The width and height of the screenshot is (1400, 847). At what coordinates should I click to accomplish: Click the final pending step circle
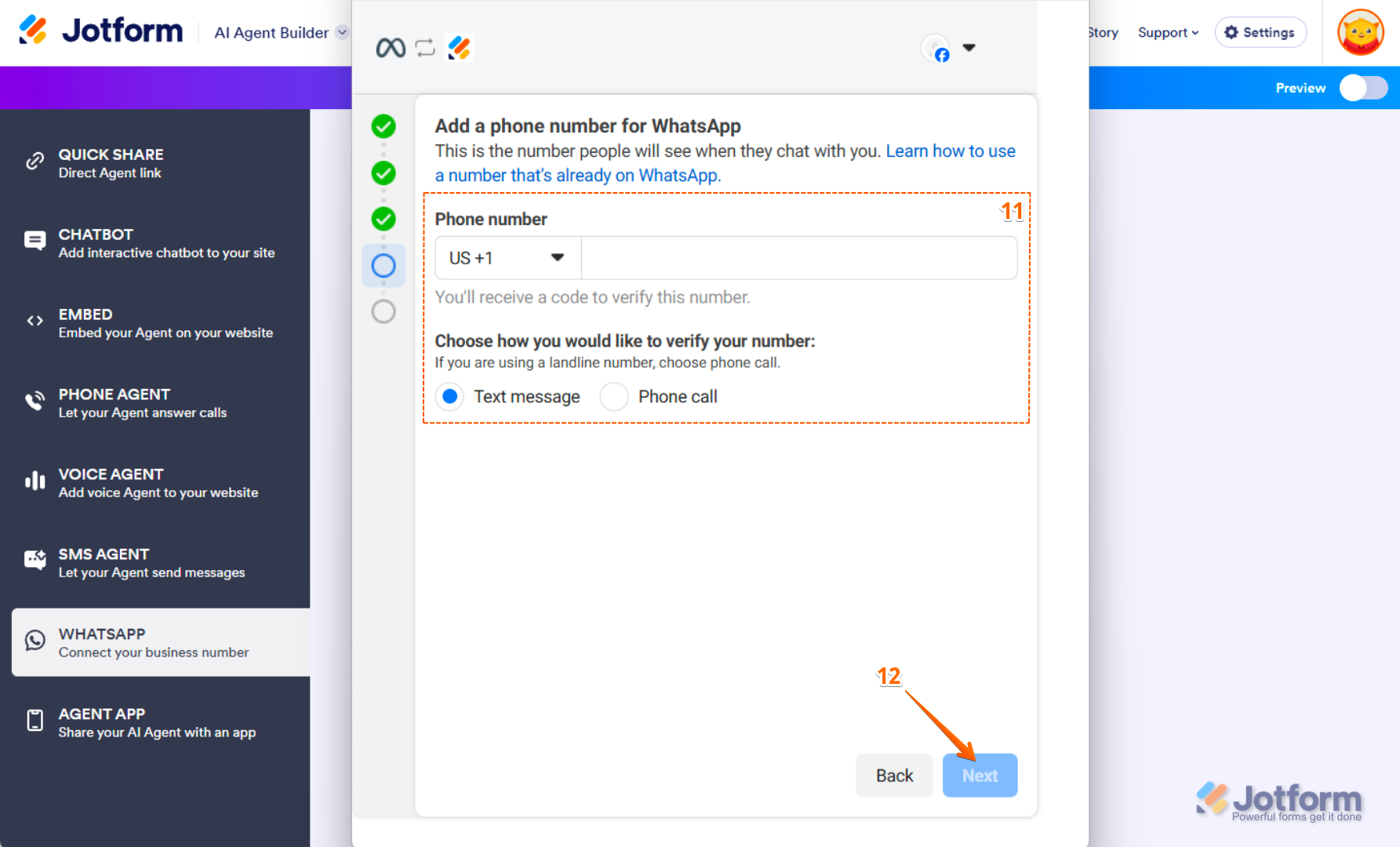click(384, 311)
